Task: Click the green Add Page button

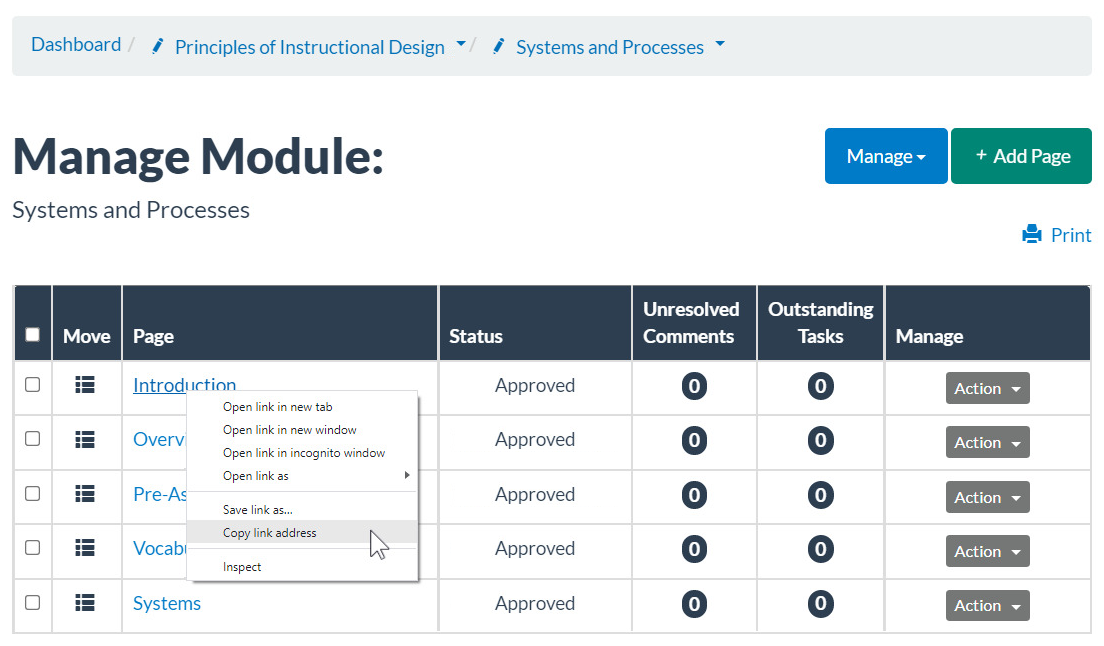Action: pos(1021,156)
